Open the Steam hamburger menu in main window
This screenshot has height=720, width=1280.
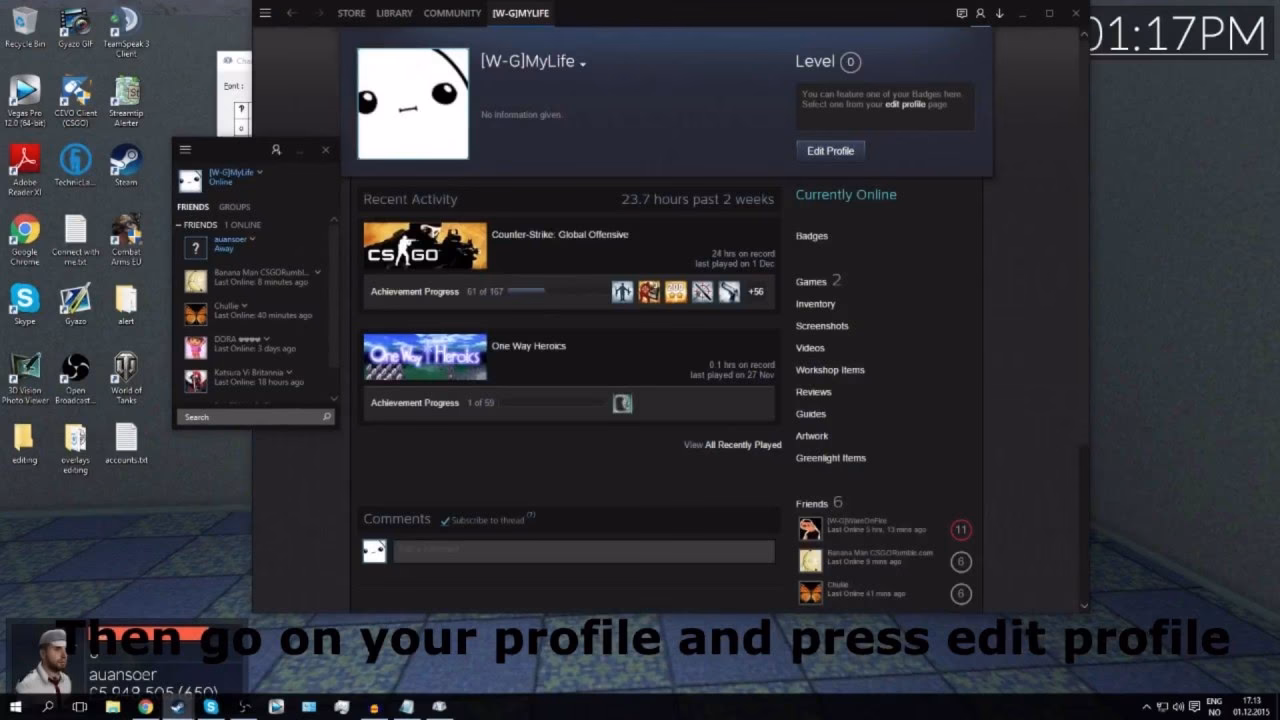click(265, 13)
